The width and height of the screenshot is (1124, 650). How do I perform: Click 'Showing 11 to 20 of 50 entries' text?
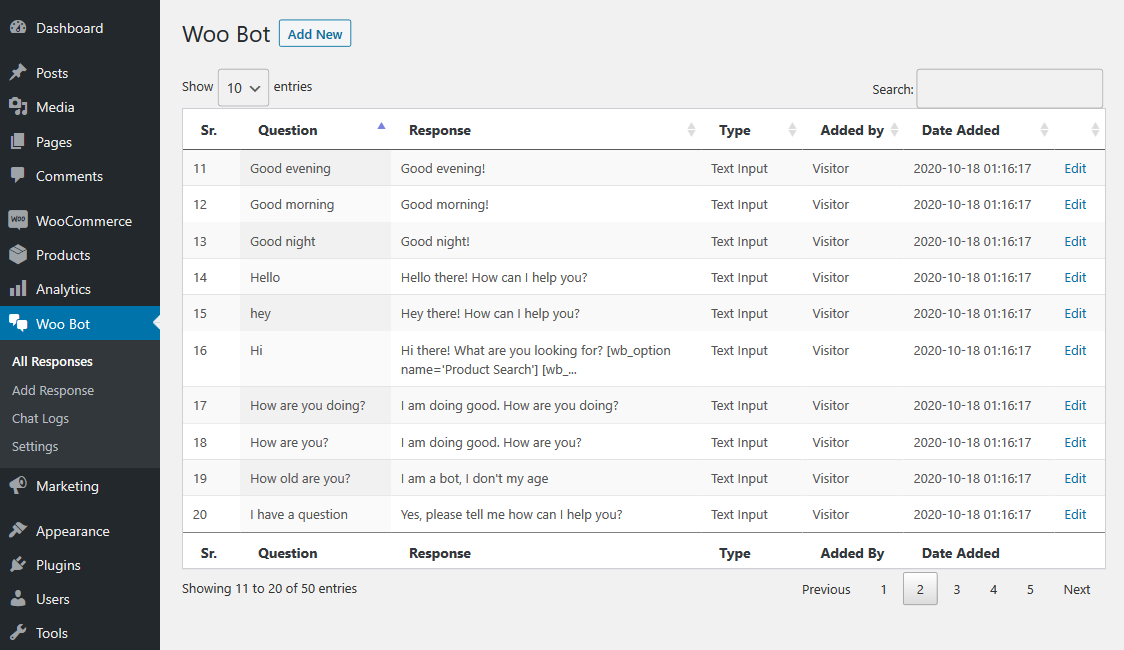[270, 588]
